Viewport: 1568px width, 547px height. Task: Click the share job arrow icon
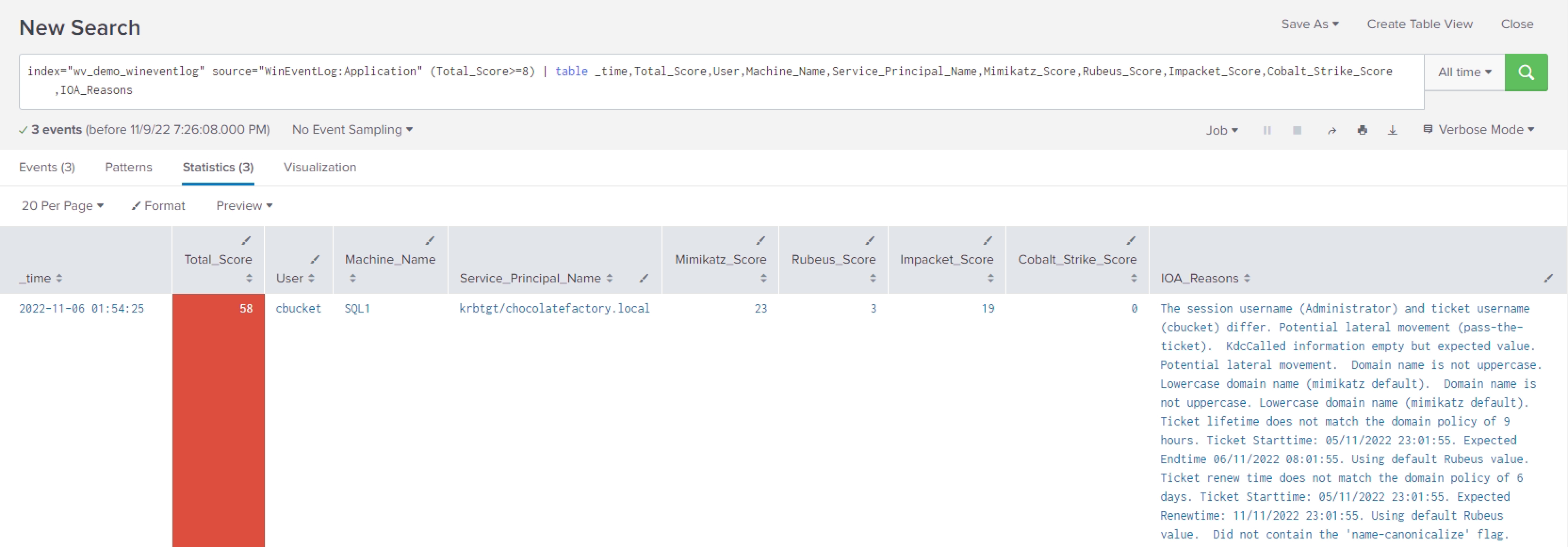pyautogui.click(x=1332, y=130)
